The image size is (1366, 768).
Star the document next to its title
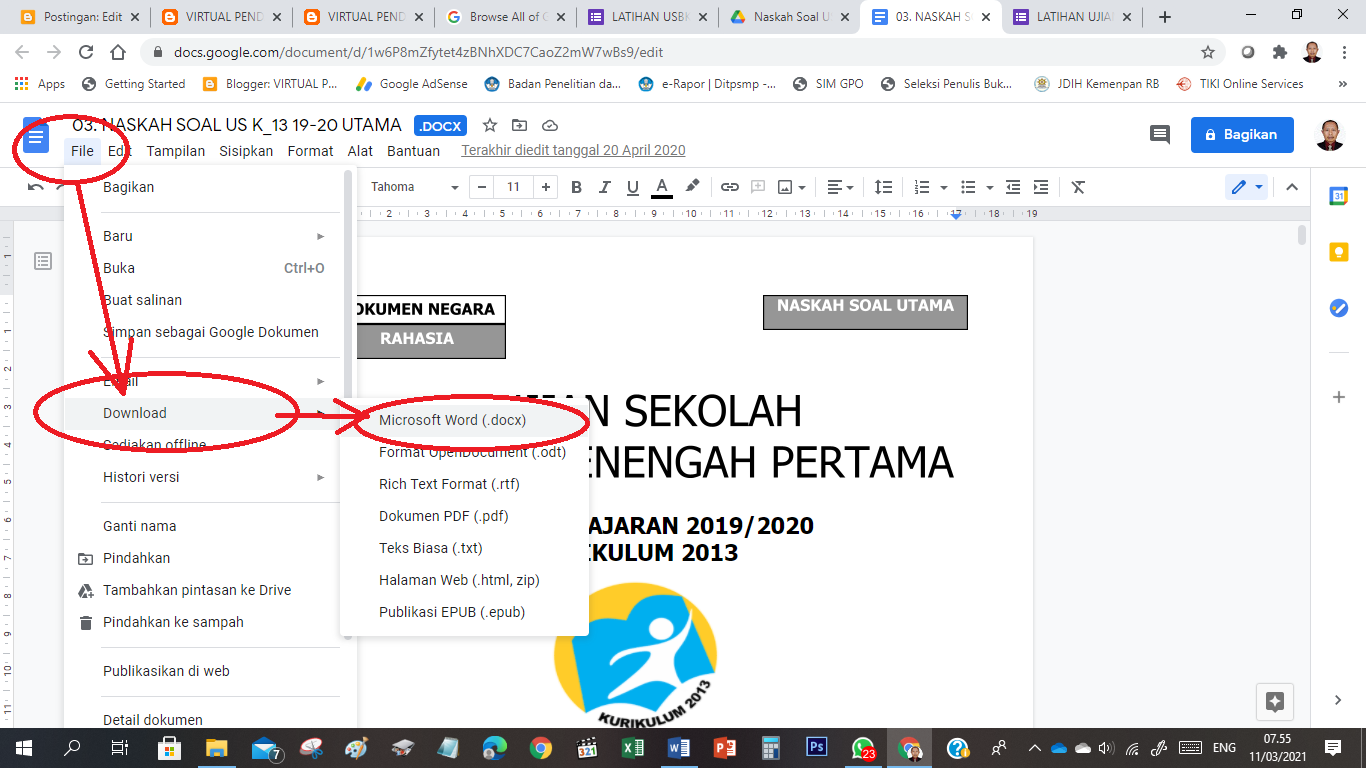489,125
